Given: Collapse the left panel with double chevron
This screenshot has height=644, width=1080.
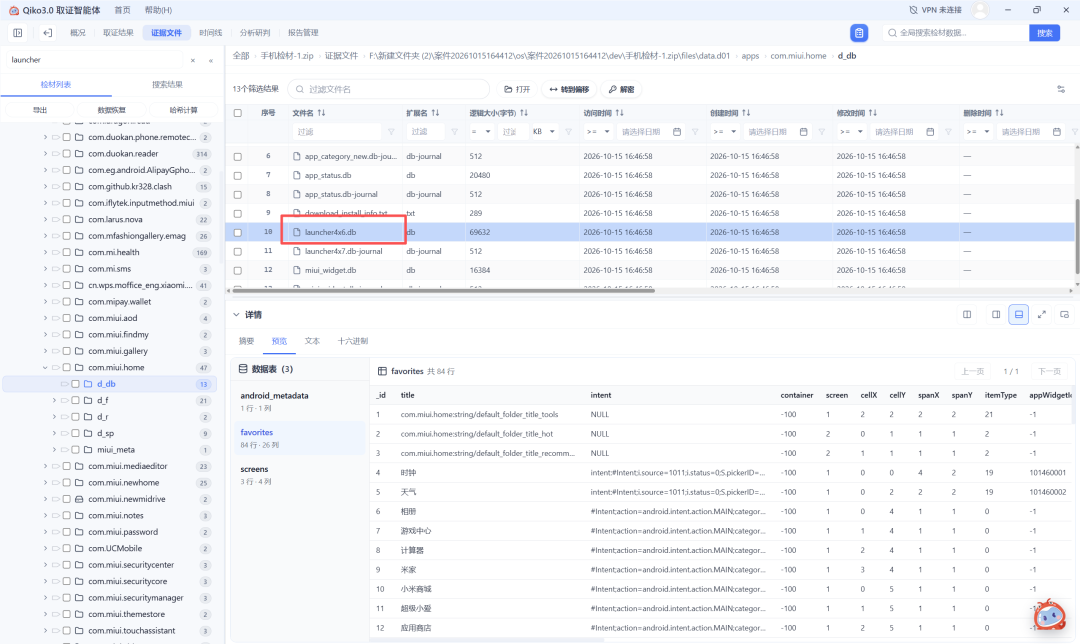Looking at the screenshot, I should point(211,61).
